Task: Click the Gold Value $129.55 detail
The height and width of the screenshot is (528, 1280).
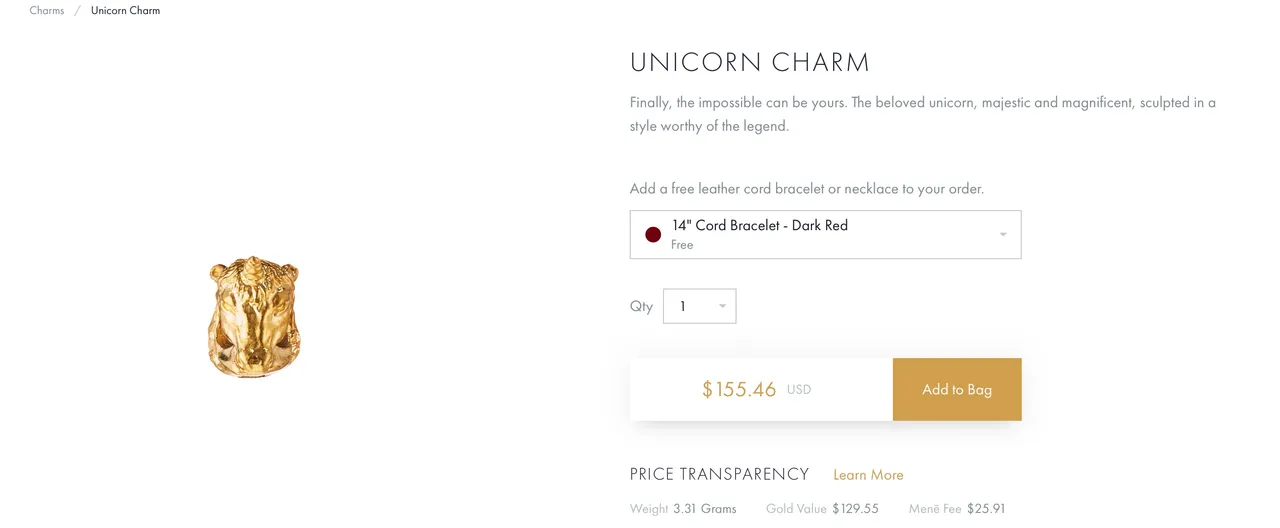Action: [x=822, y=509]
